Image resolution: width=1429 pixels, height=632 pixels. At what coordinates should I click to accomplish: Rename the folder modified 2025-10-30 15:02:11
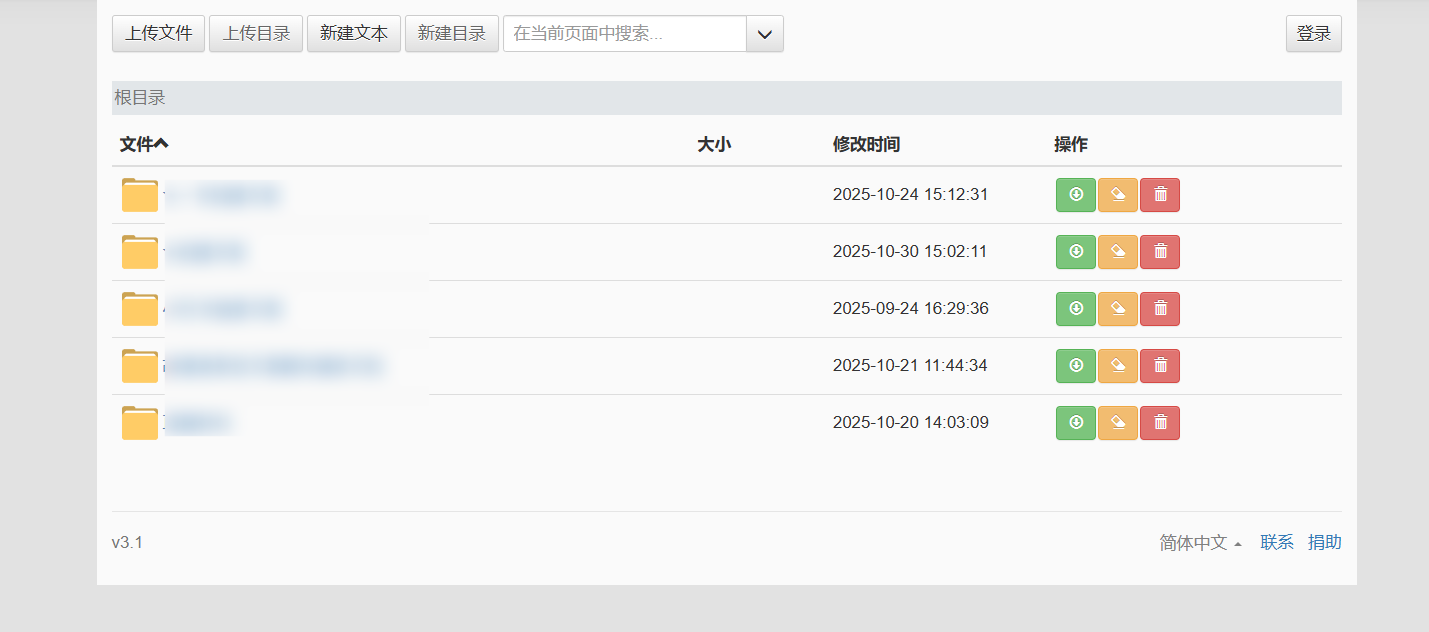1118,252
